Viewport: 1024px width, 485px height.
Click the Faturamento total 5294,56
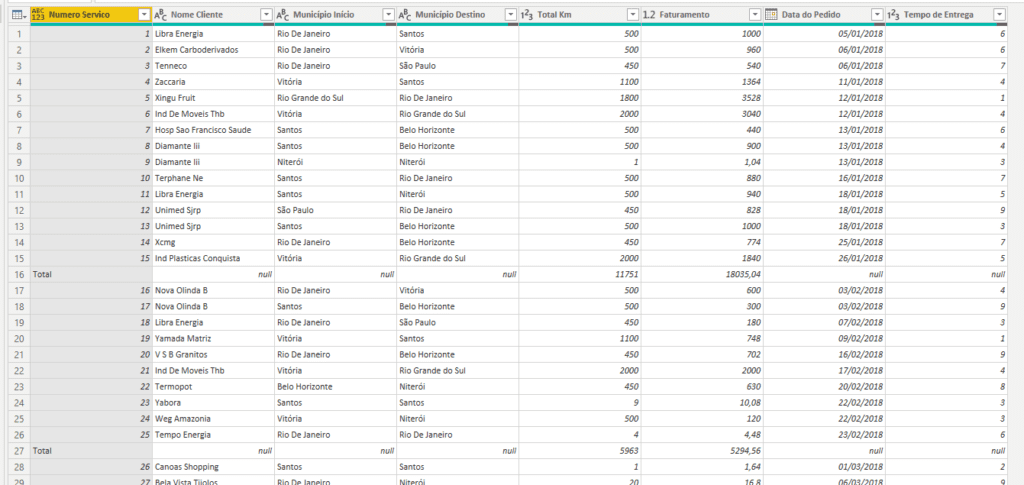click(x=702, y=450)
